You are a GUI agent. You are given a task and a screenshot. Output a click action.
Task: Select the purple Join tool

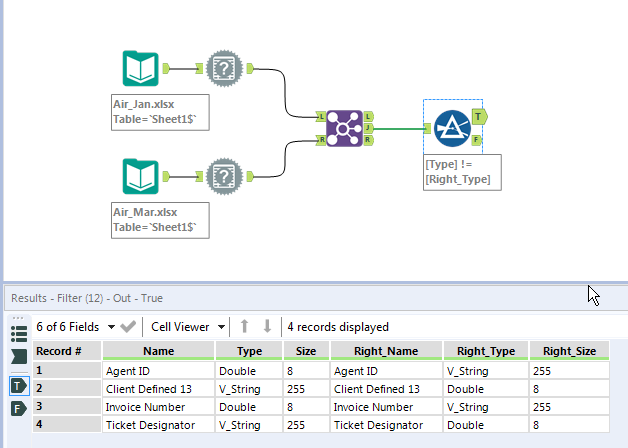(x=344, y=129)
